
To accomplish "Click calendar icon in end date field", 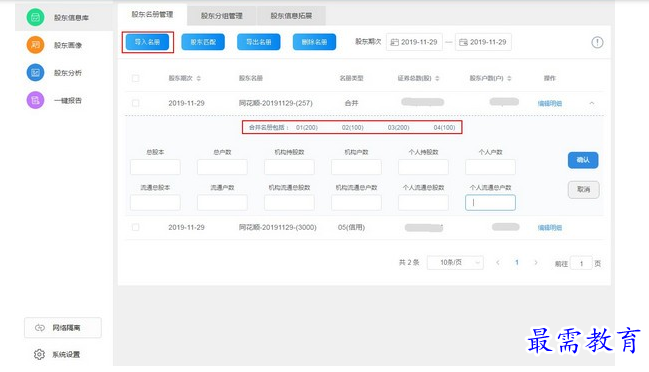I will (463, 42).
